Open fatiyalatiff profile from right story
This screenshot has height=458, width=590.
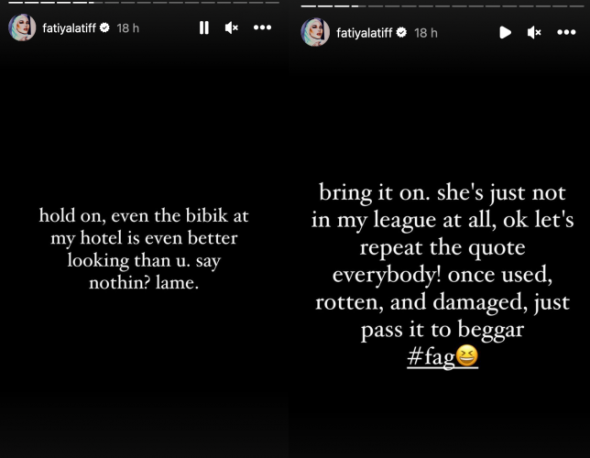364,33
